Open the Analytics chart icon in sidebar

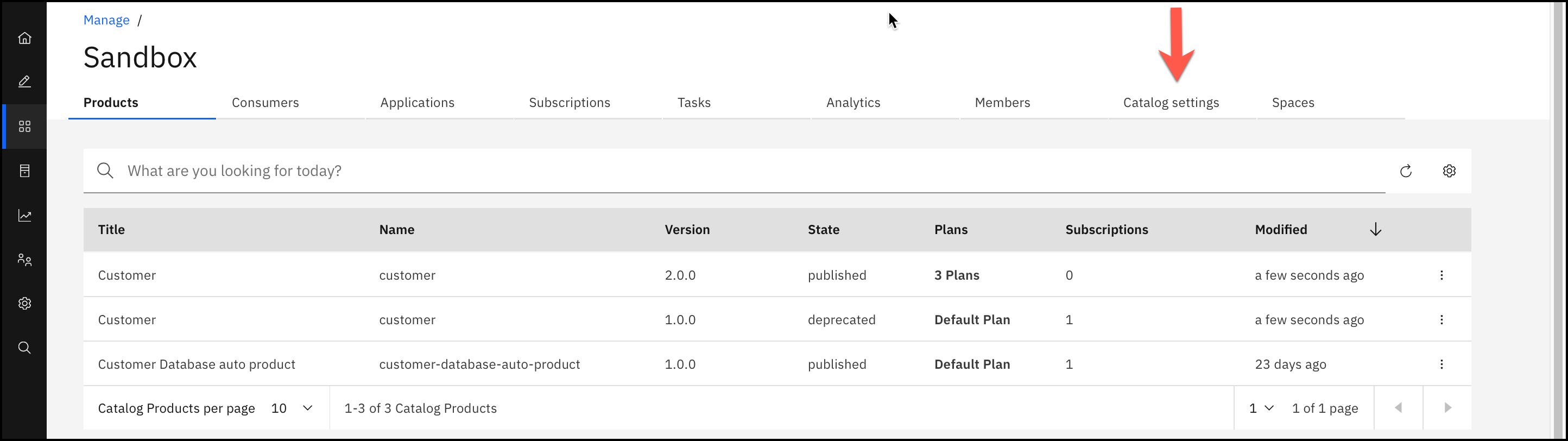click(24, 215)
